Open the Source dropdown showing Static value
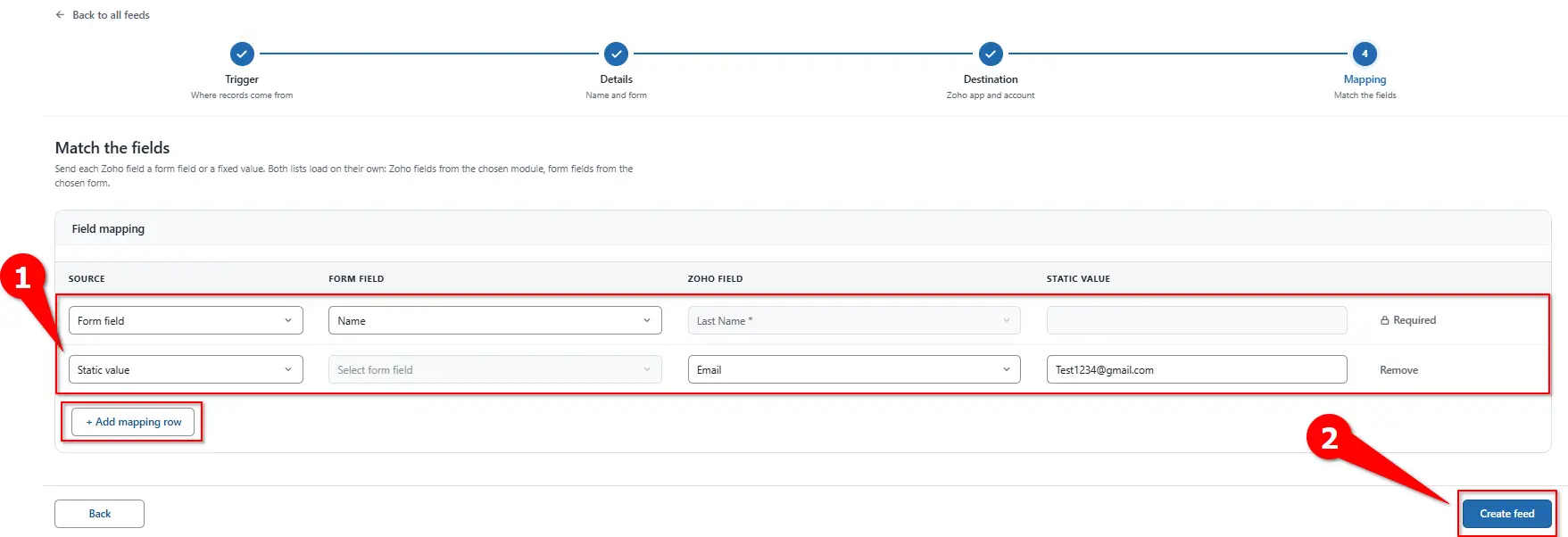Image resolution: width=1568 pixels, height=537 pixels. tap(186, 369)
